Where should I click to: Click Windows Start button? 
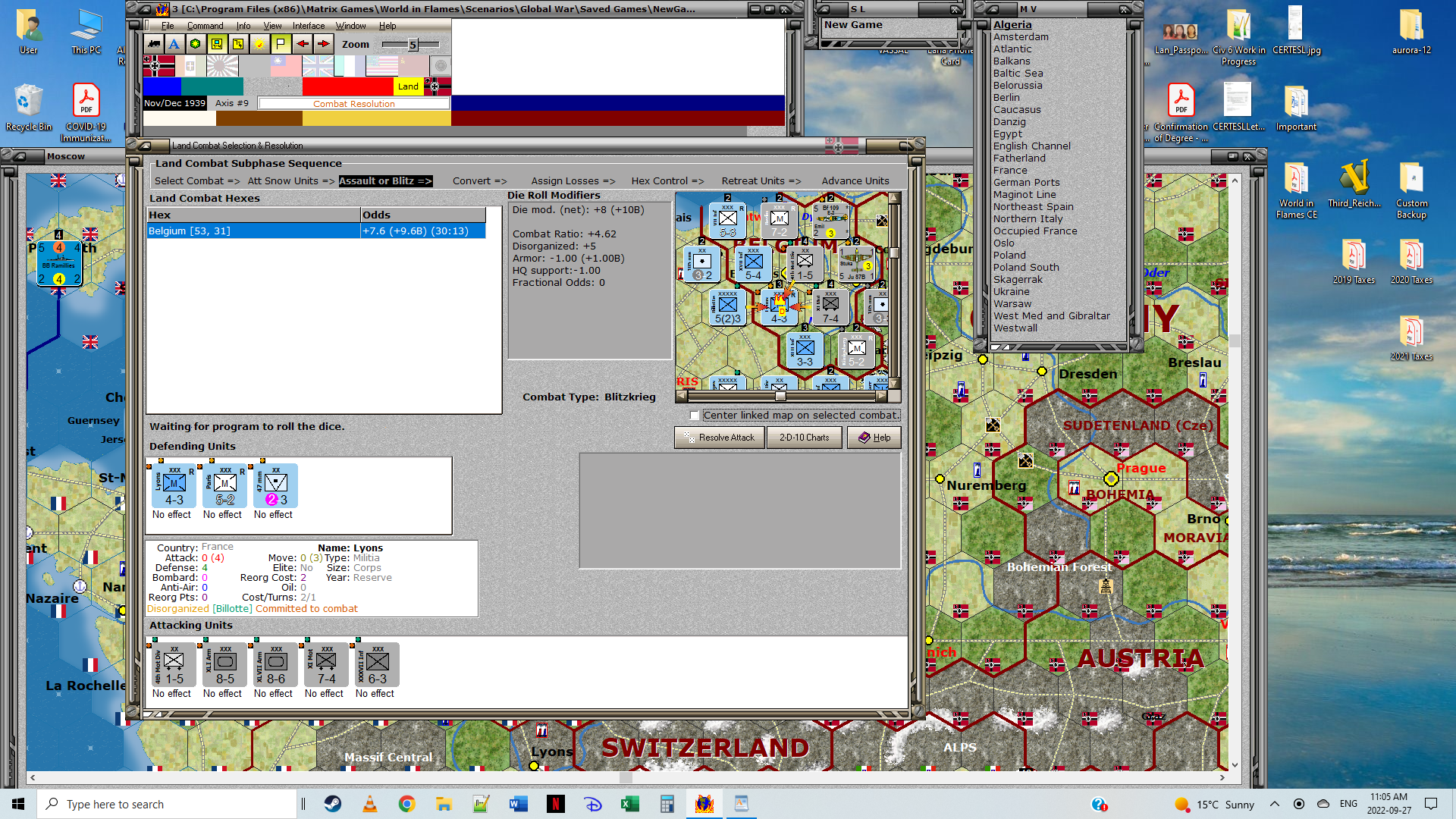click(18, 804)
